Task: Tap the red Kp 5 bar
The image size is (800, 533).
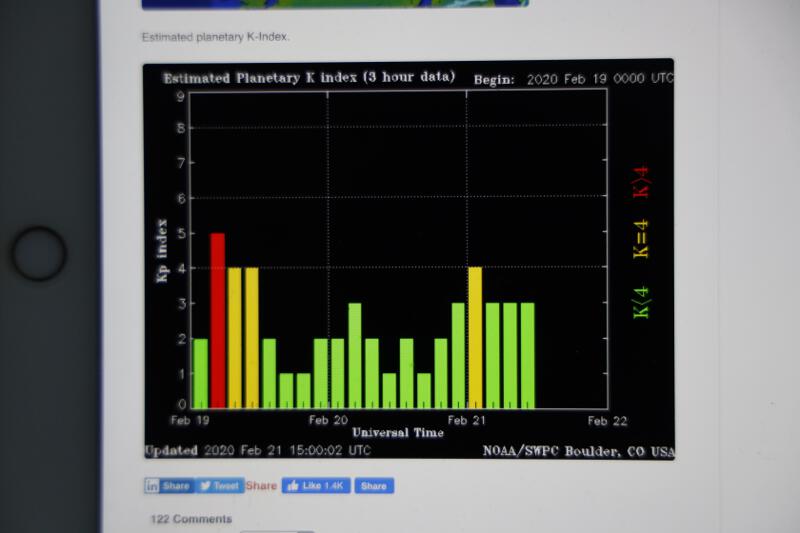Action: coord(217,320)
